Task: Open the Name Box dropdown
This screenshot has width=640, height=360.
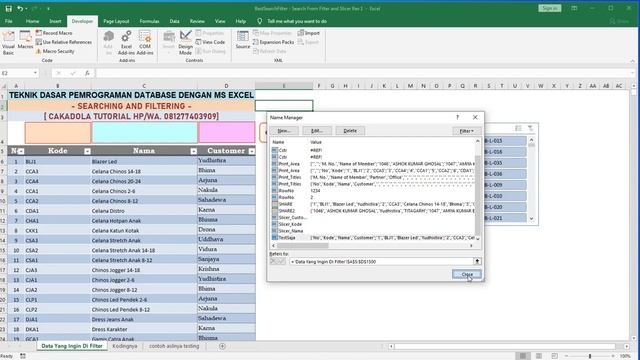Action: tap(35, 73)
